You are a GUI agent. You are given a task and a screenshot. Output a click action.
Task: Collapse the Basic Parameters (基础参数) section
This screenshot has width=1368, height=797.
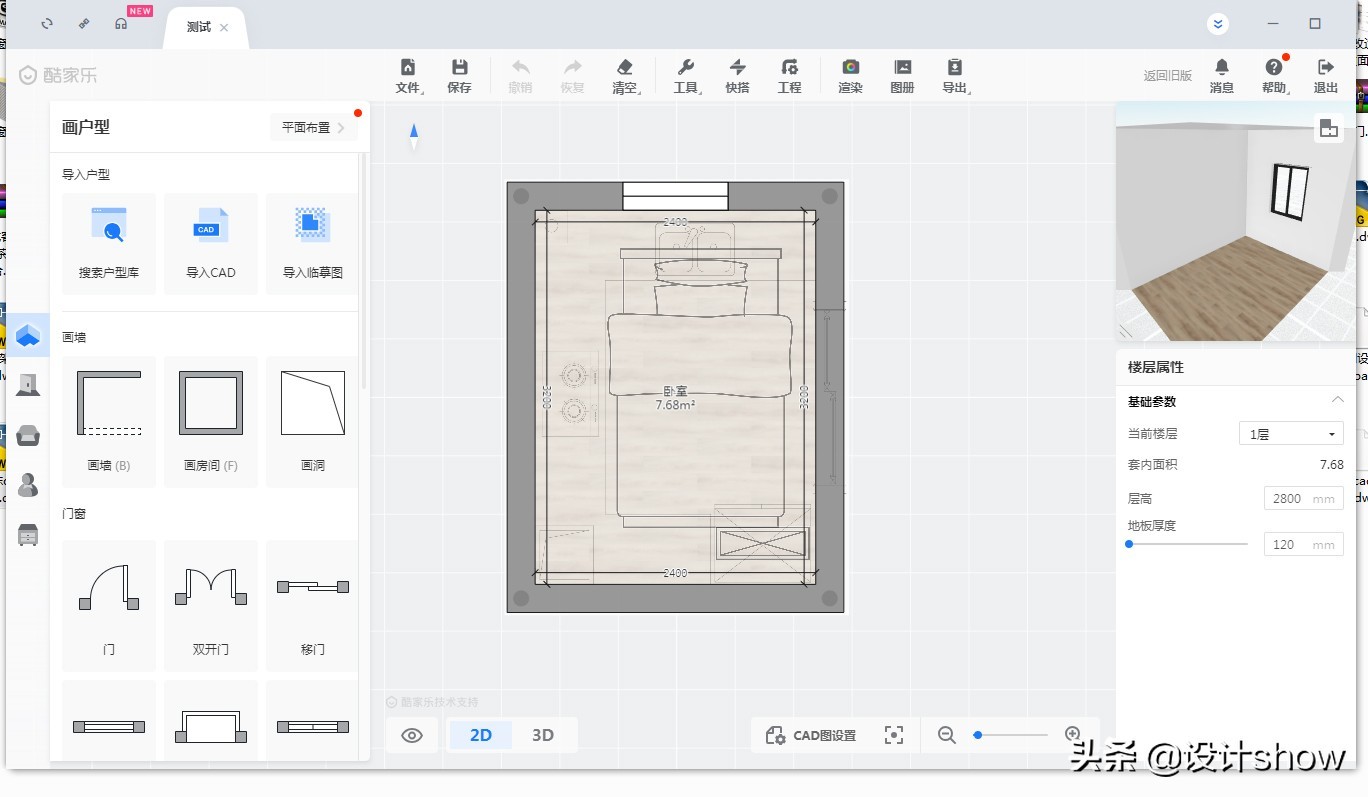pyautogui.click(x=1337, y=401)
